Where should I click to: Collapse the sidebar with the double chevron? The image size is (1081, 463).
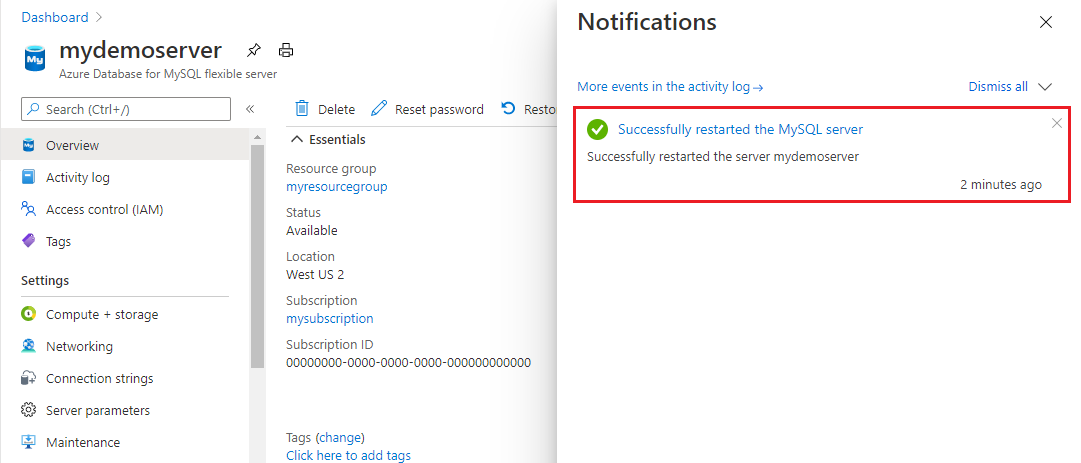coord(250,109)
